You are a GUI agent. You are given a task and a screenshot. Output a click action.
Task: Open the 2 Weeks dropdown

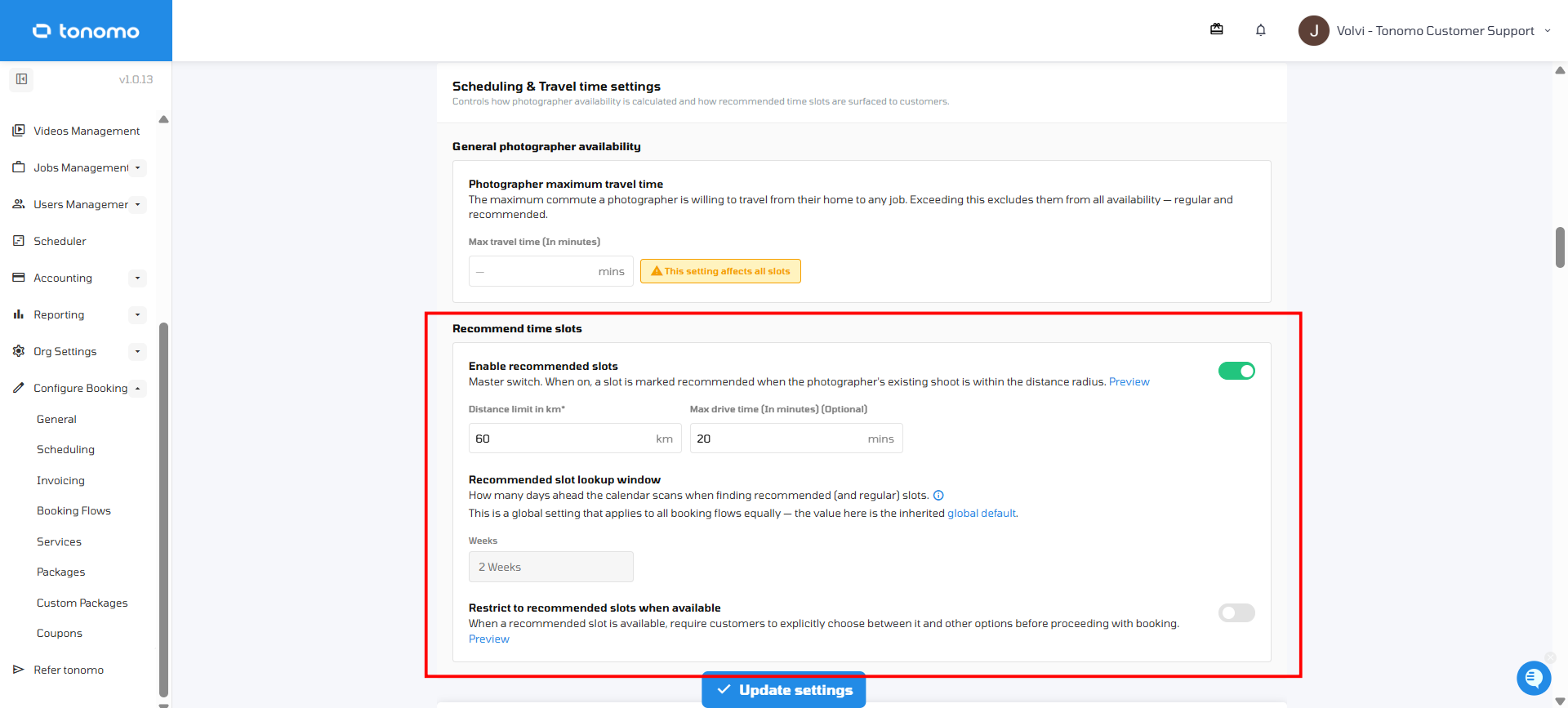click(551, 567)
